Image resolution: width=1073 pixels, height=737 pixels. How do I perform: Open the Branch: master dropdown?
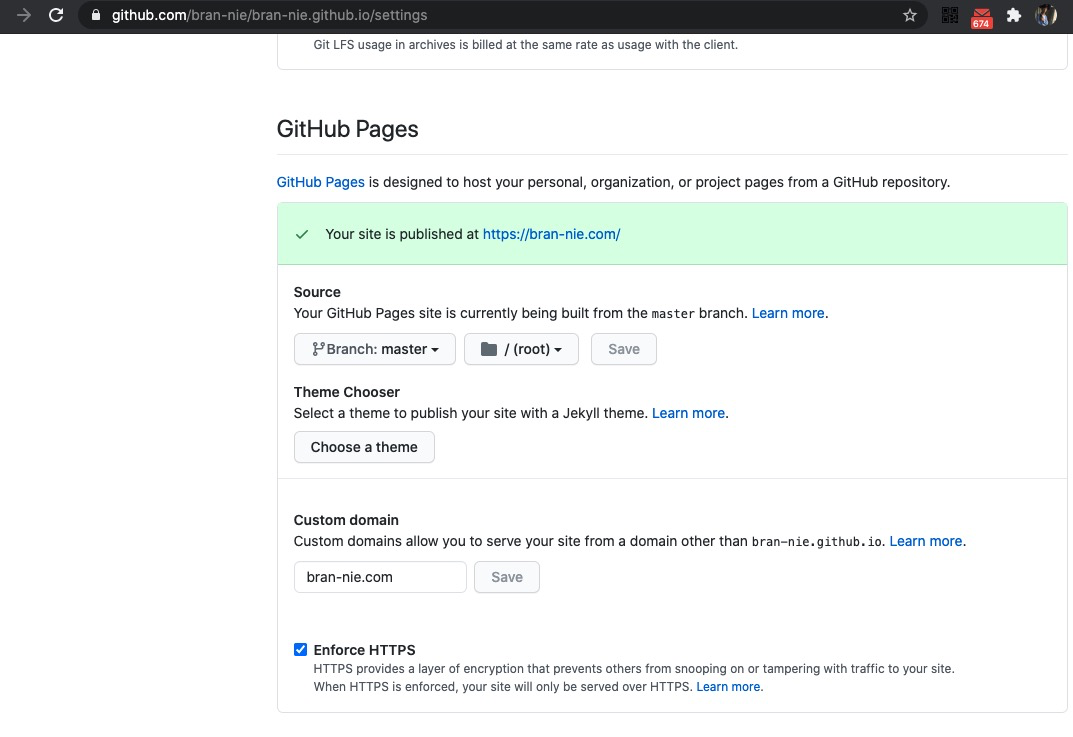click(375, 349)
